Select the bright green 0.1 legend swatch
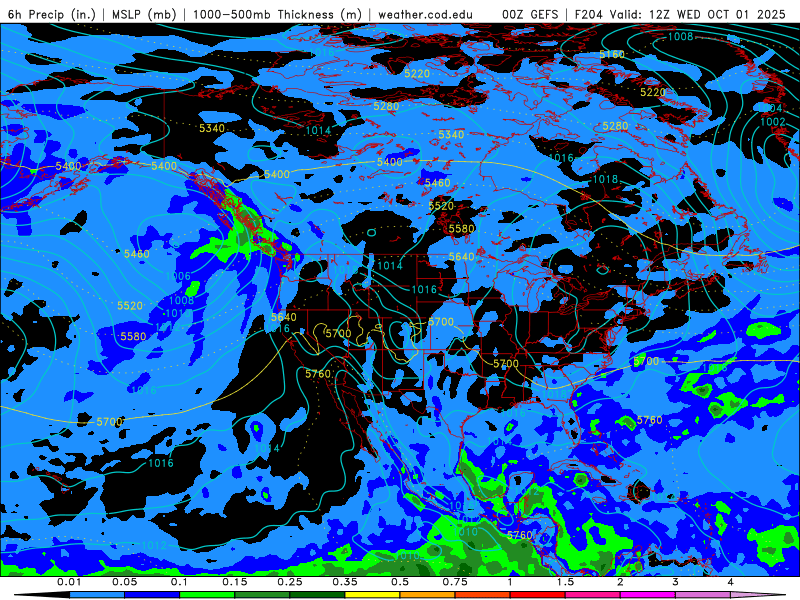The height and width of the screenshot is (600, 800). pyautogui.click(x=207, y=595)
